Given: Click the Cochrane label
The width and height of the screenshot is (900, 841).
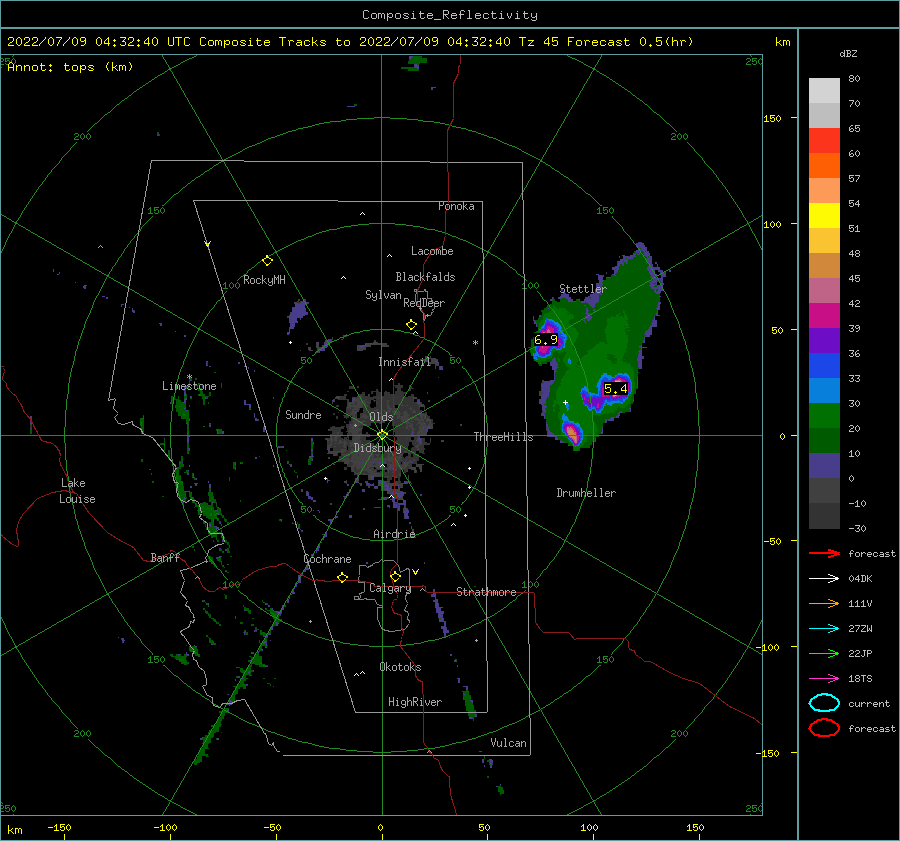Looking at the screenshot, I should 327,559.
